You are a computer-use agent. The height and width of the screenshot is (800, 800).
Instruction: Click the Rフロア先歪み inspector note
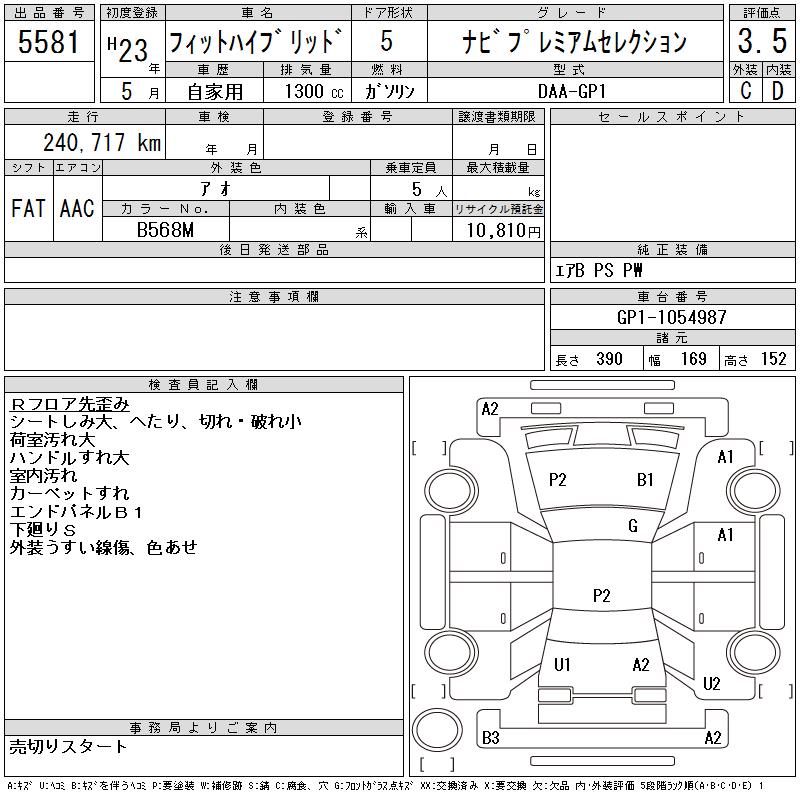tap(70, 404)
